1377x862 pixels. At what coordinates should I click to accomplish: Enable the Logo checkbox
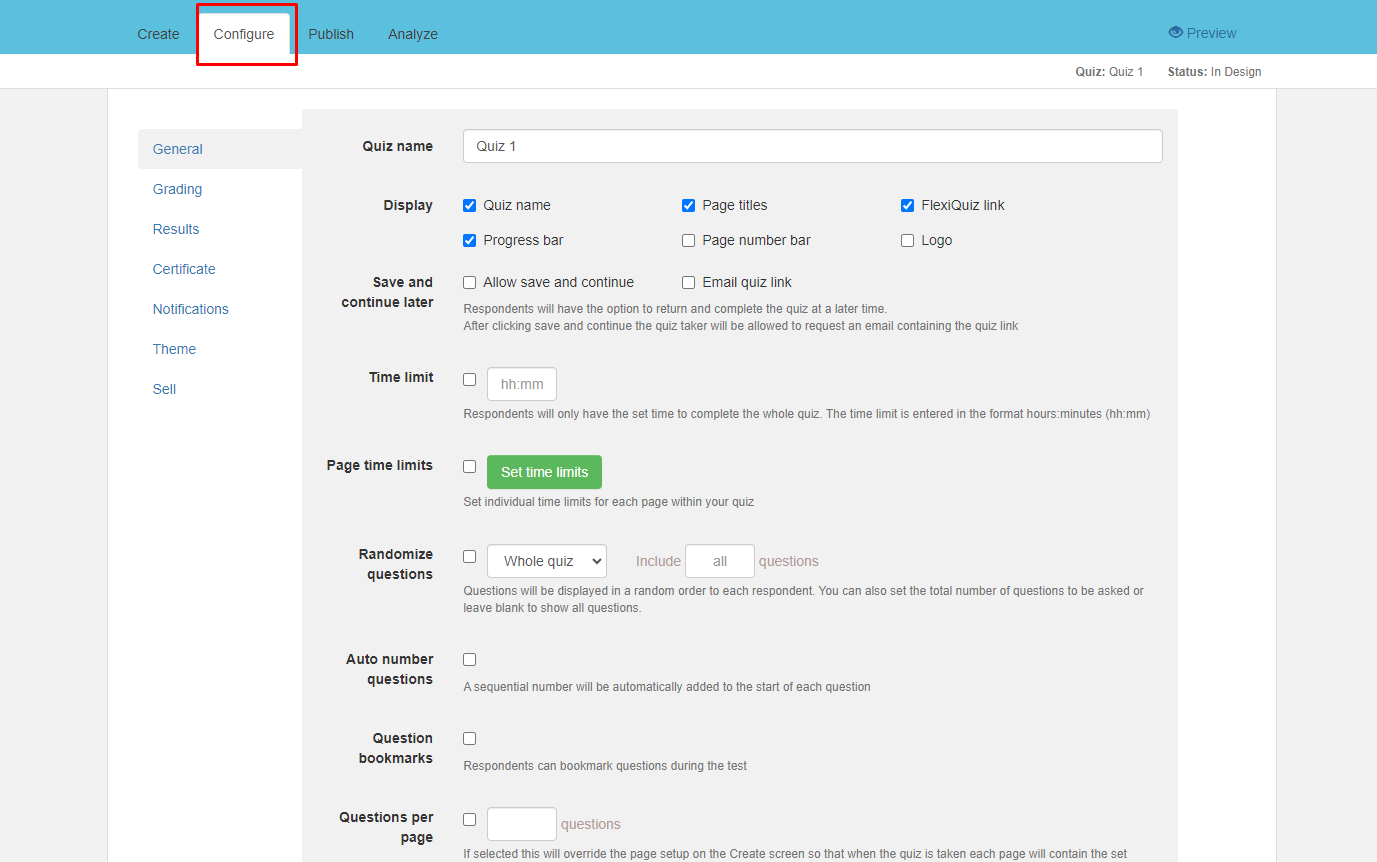907,240
